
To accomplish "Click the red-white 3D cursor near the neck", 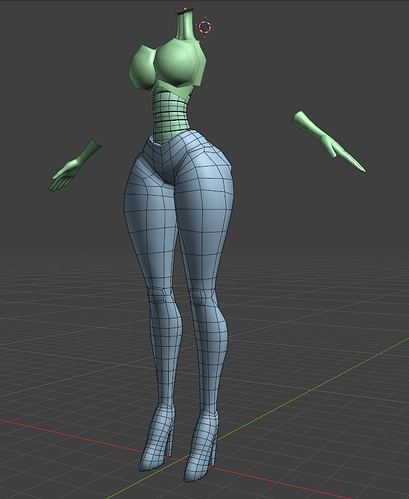I will 204,27.
